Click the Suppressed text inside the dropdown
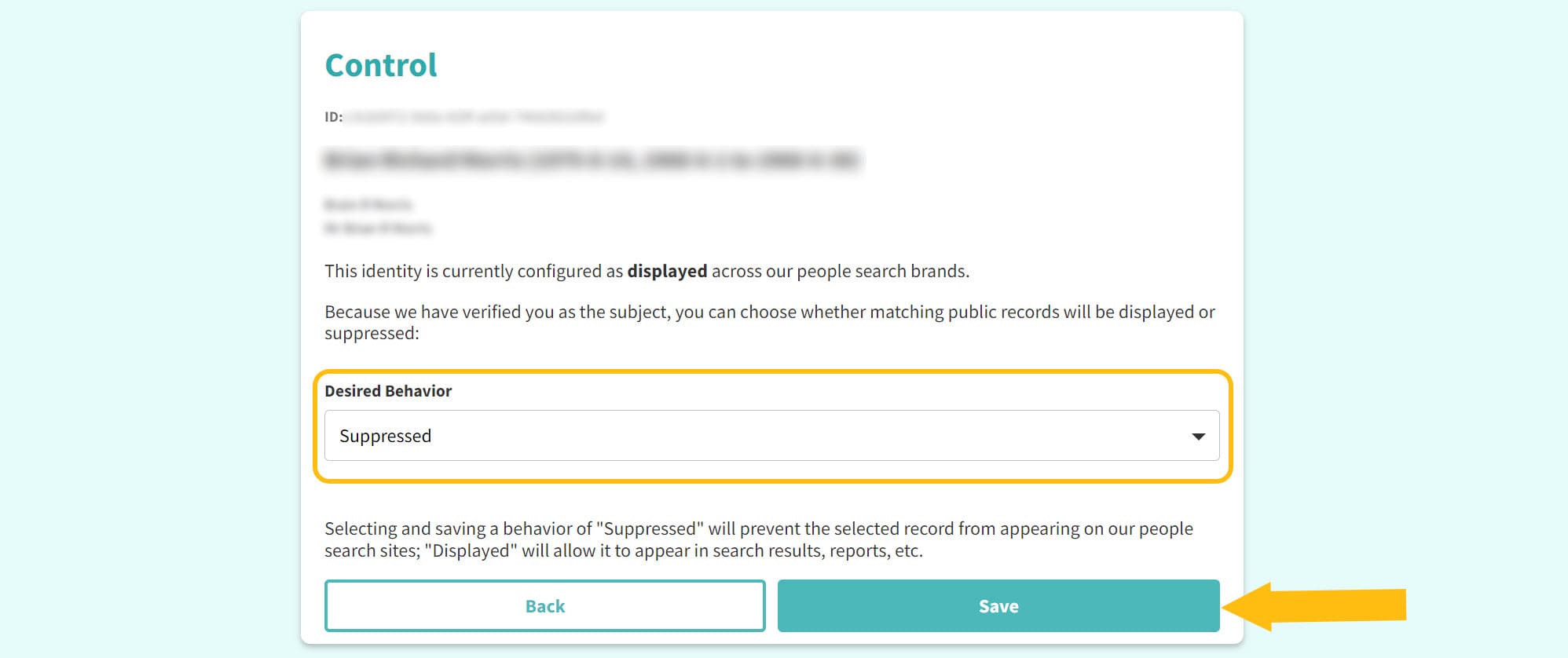The height and width of the screenshot is (658, 1568). pos(386,436)
